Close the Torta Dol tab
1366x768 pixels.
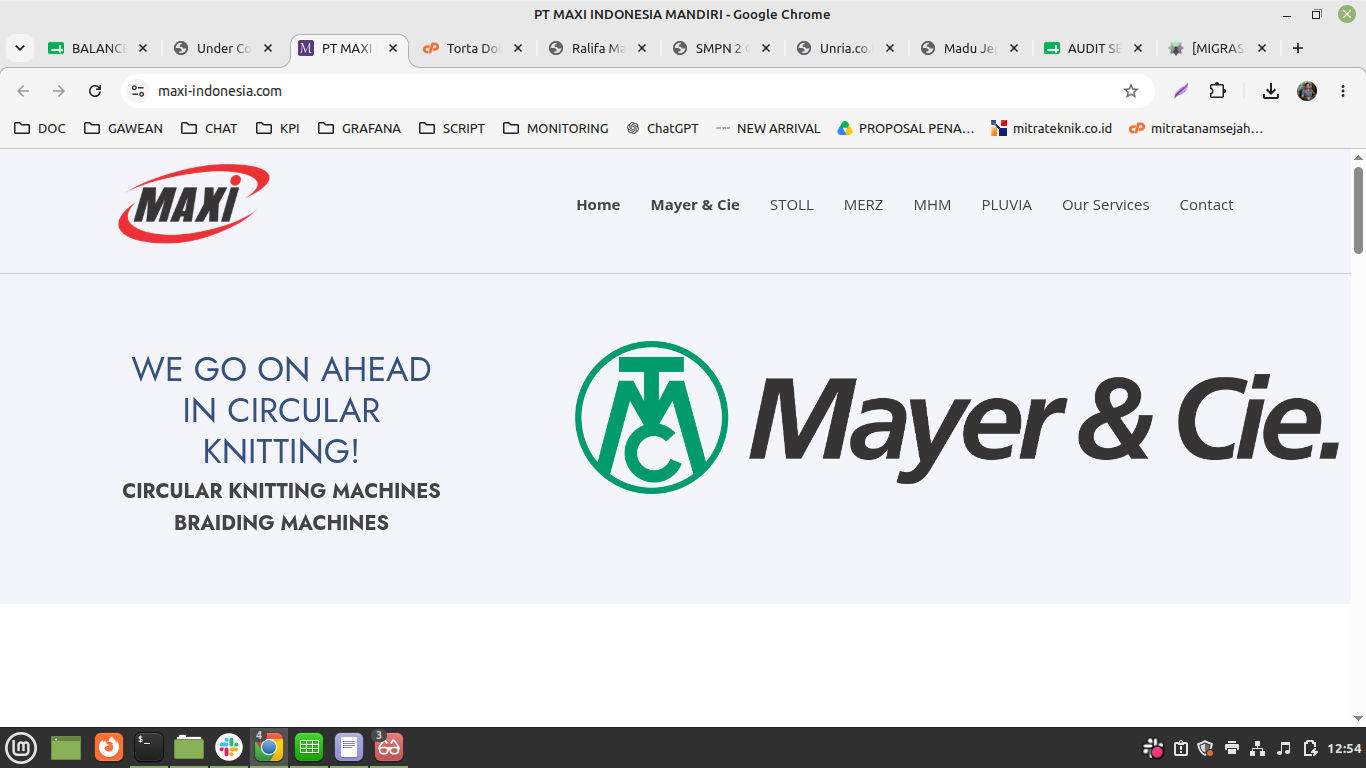point(517,48)
